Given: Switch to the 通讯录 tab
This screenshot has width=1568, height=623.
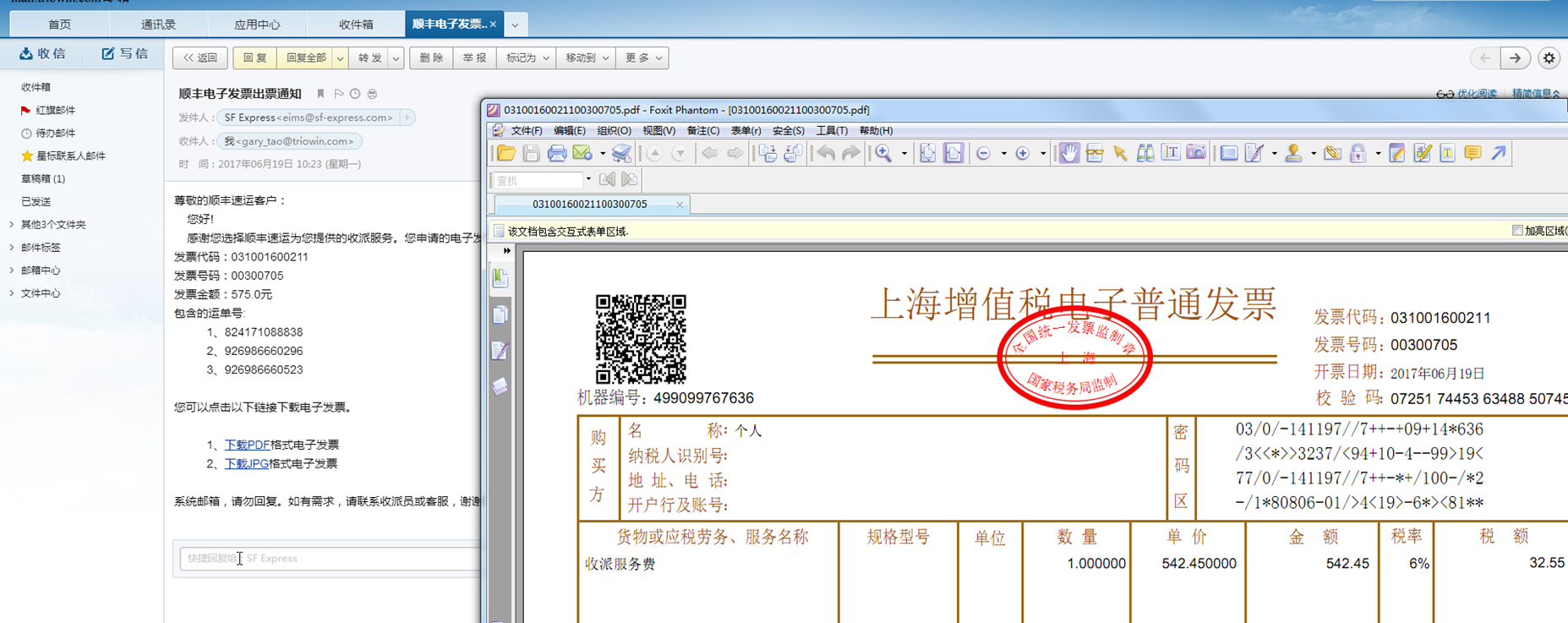Looking at the screenshot, I should (x=158, y=25).
